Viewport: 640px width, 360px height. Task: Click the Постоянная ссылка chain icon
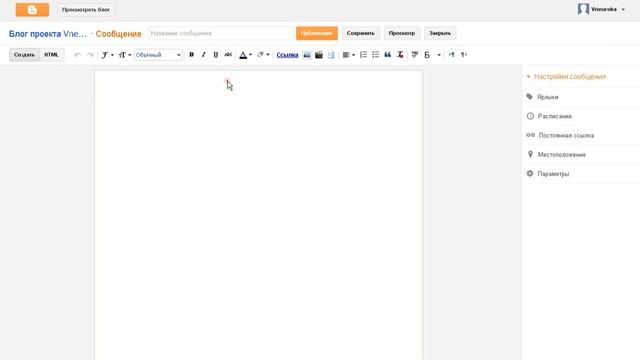[x=531, y=135]
